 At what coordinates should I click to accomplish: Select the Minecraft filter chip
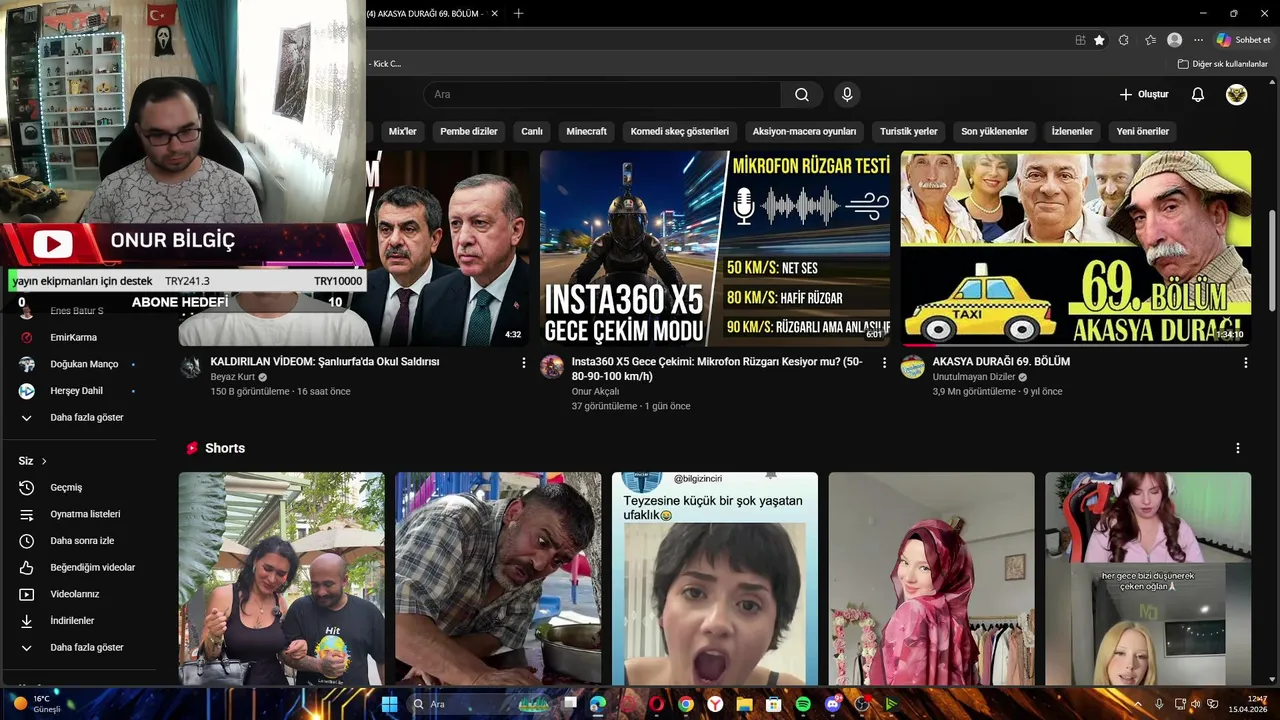click(586, 131)
